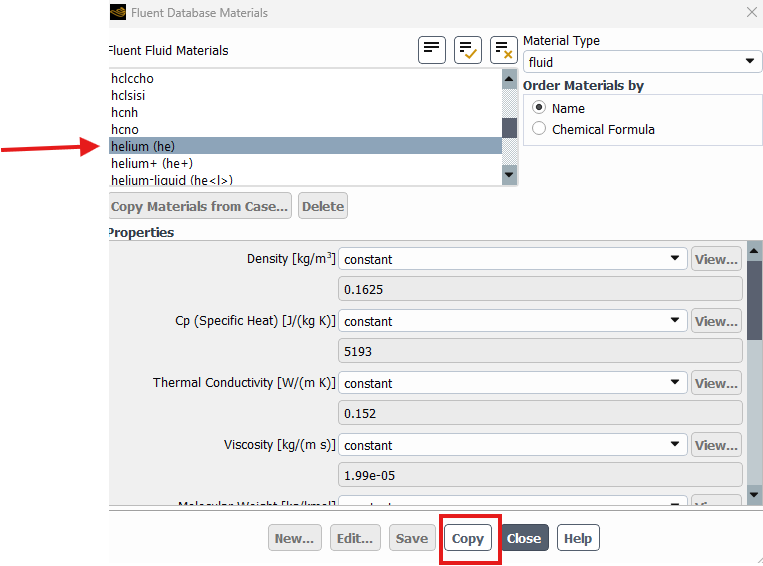Click the Fluent logo in title bar

[x=118, y=12]
